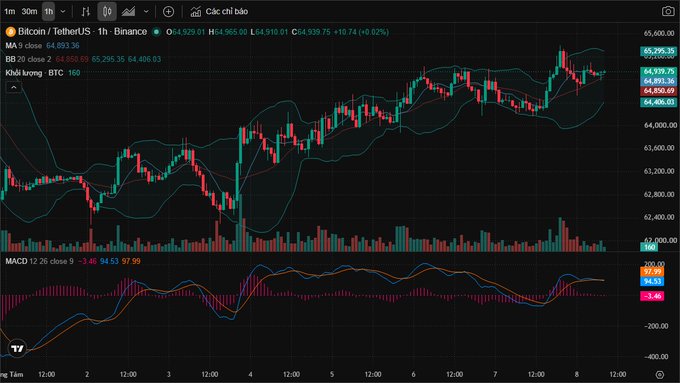Click the 62,400.00 price axis tick
This screenshot has width=680, height=383.
659,217
